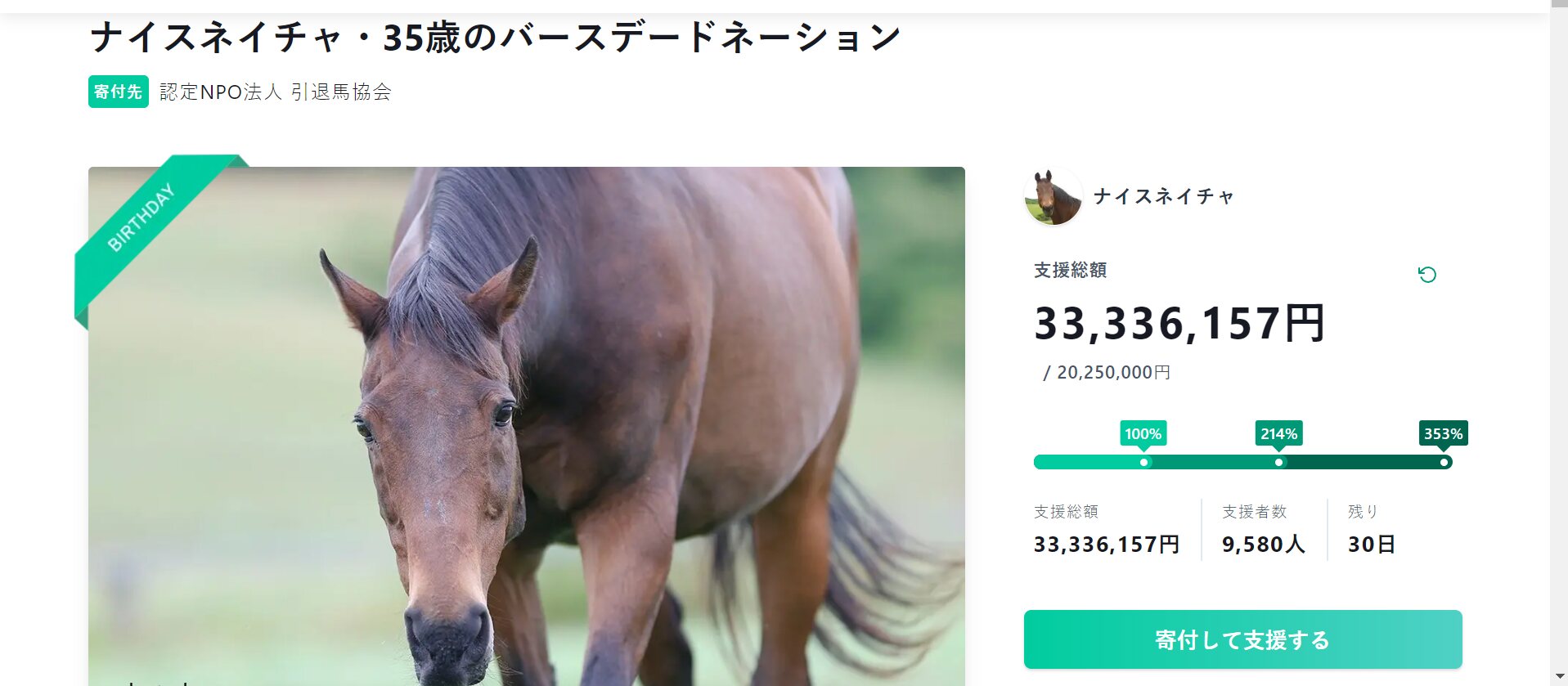Click the vertical scrollbar on the right
The height and width of the screenshot is (686, 1568).
click(1558, 343)
